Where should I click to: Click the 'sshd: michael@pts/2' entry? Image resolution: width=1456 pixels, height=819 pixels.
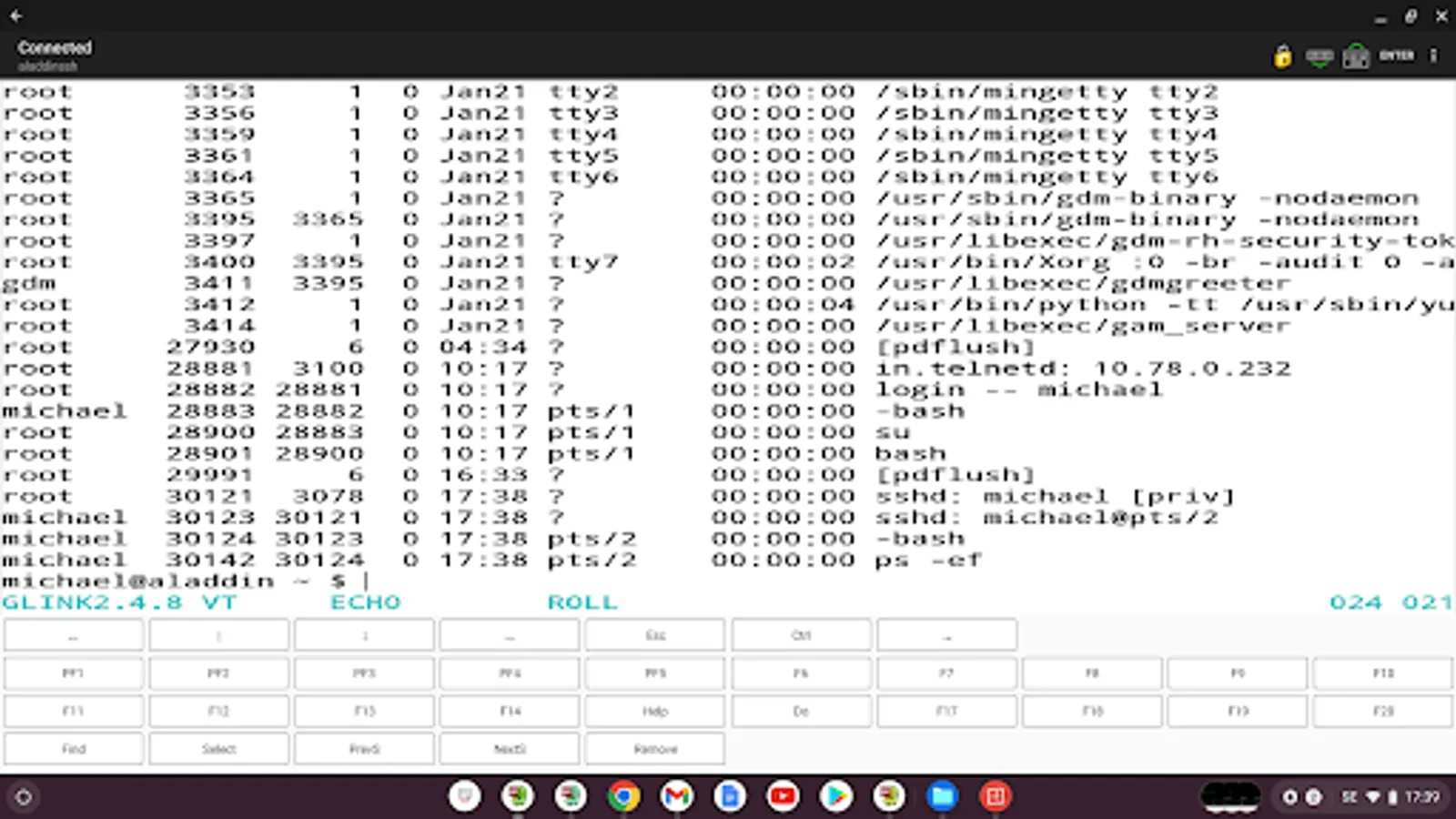(1046, 517)
